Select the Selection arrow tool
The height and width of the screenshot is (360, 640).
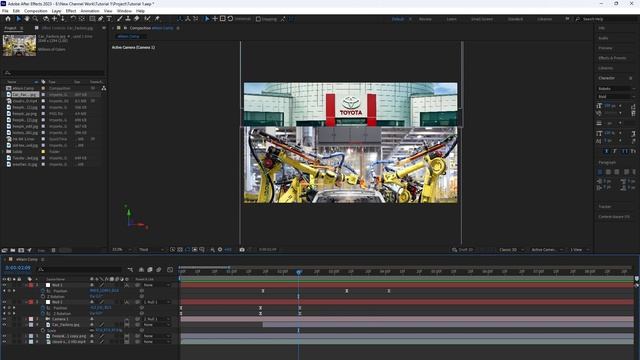[18, 19]
